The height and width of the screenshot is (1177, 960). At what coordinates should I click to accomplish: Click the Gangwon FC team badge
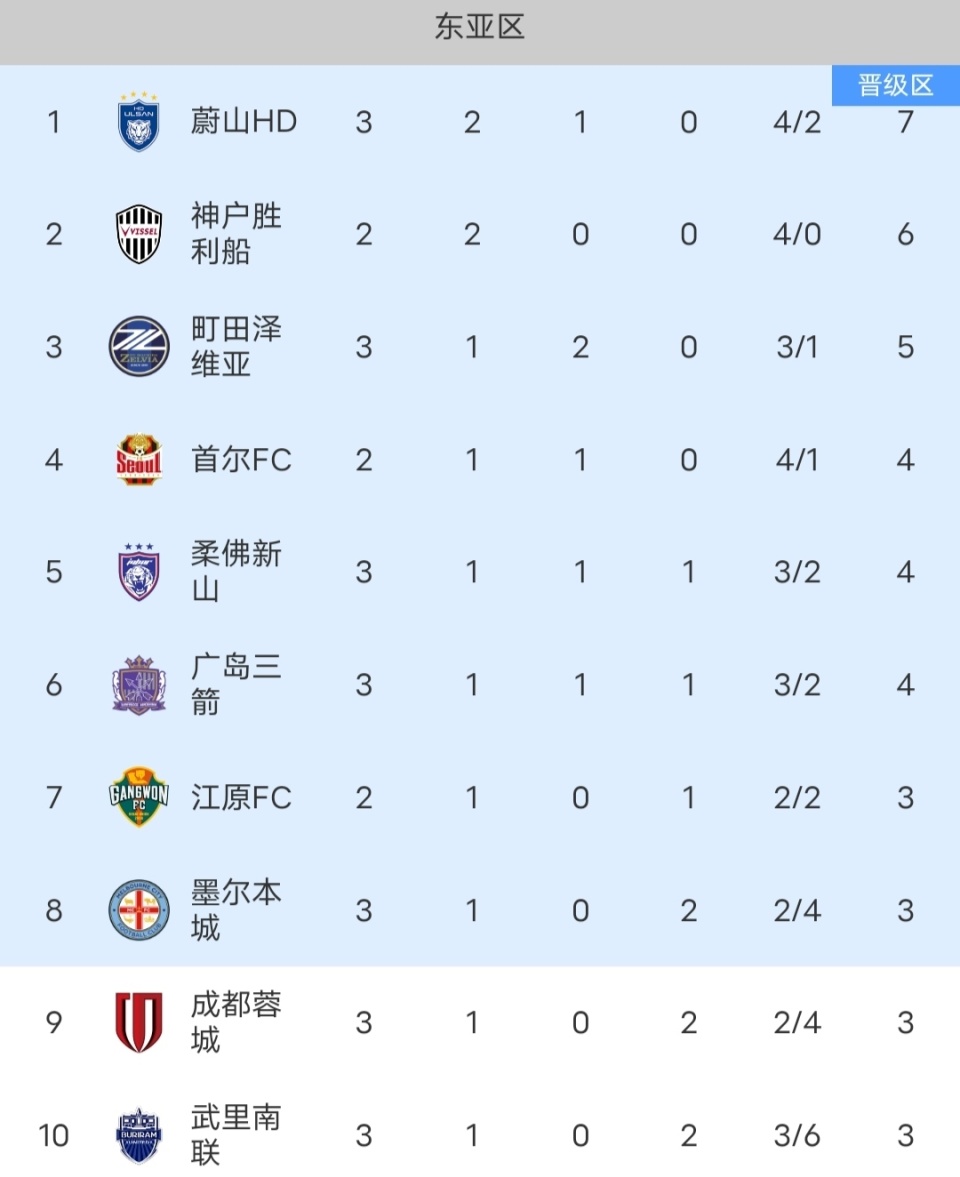click(x=138, y=797)
